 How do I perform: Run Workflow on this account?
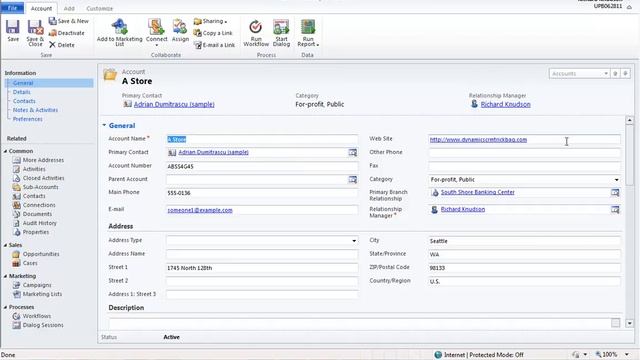tap(256, 33)
